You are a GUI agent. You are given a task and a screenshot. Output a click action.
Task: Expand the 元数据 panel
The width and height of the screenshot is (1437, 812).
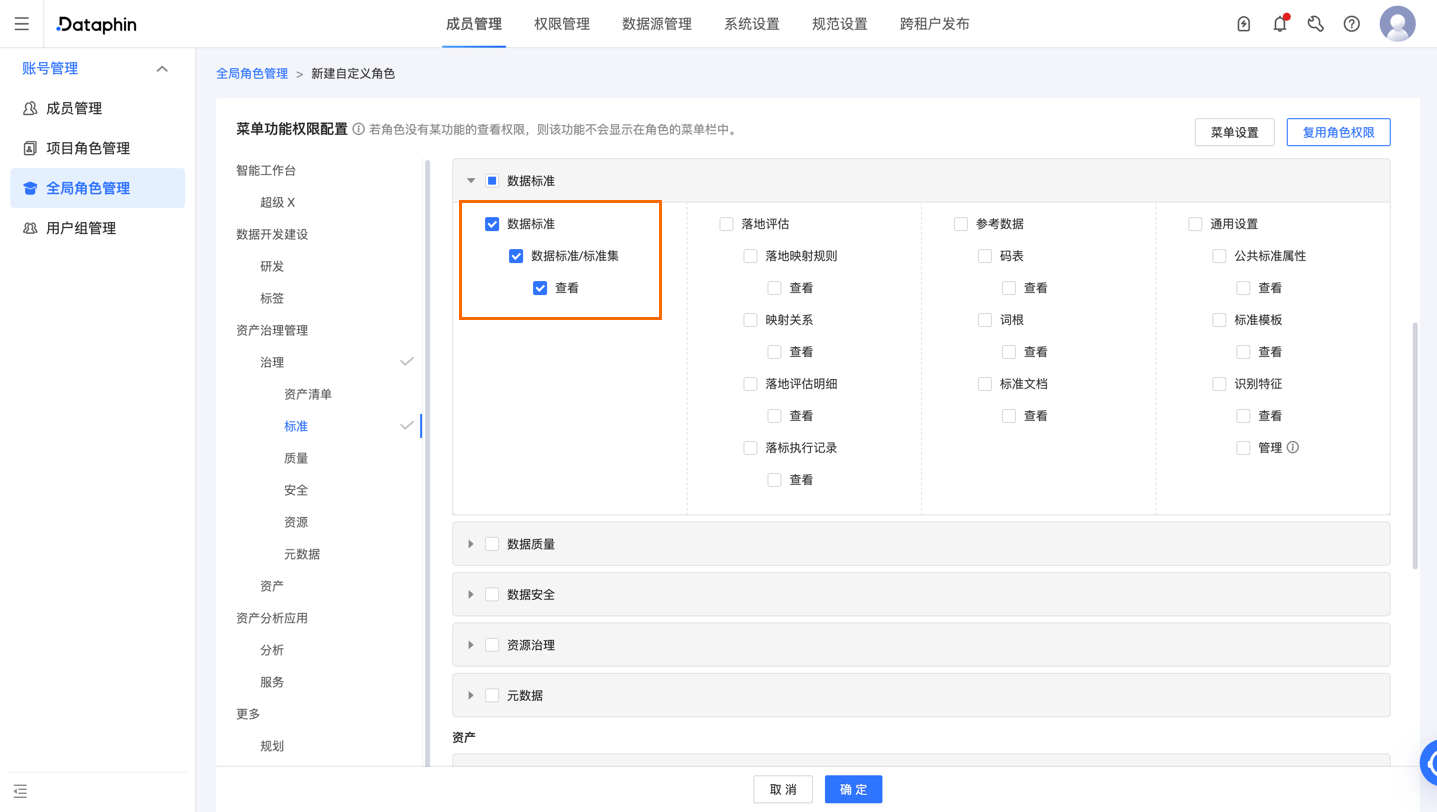coord(471,695)
